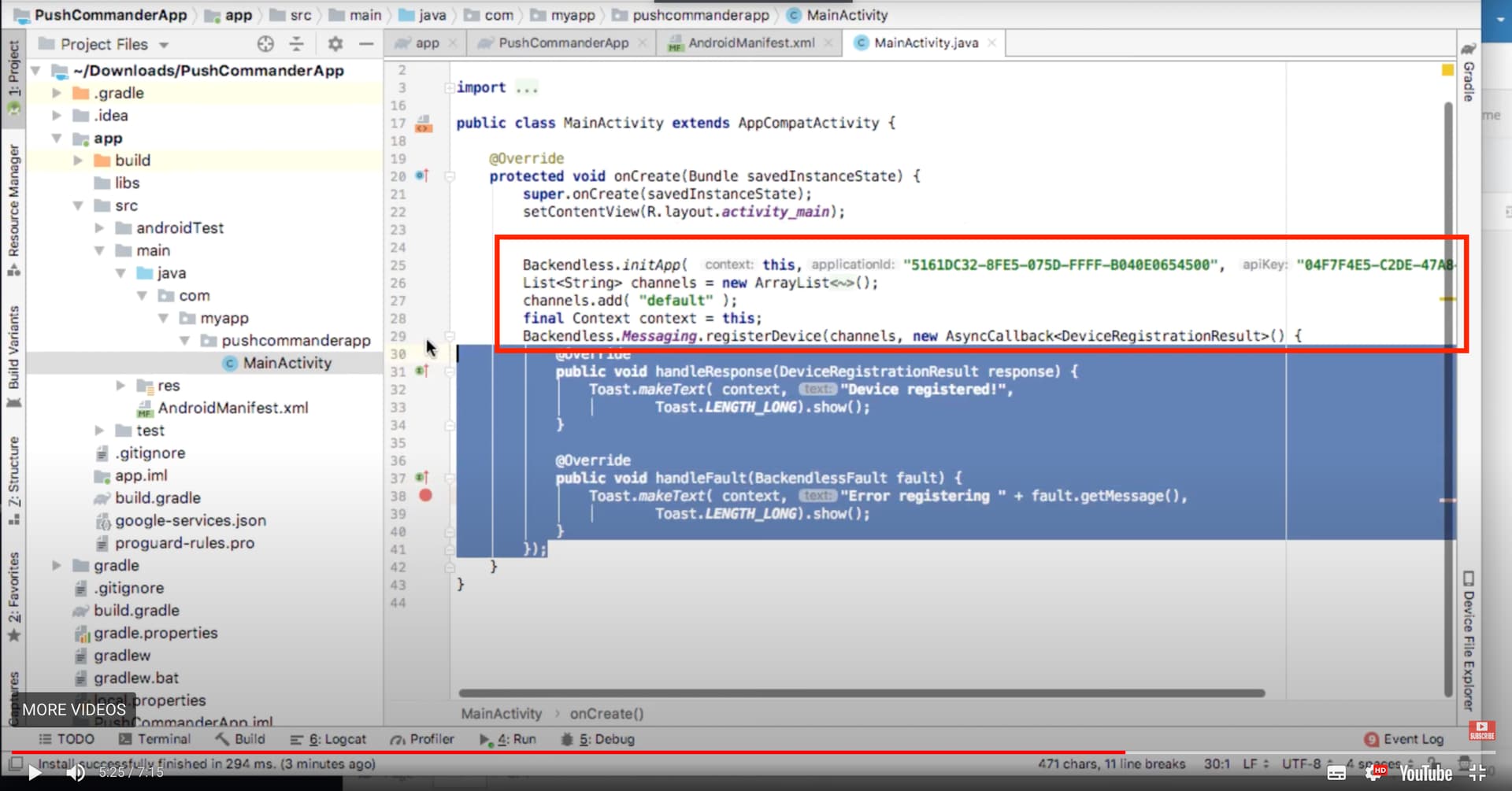Click onCreate() in the editor breadcrumb
The image size is (1512, 791).
pyautogui.click(x=606, y=714)
